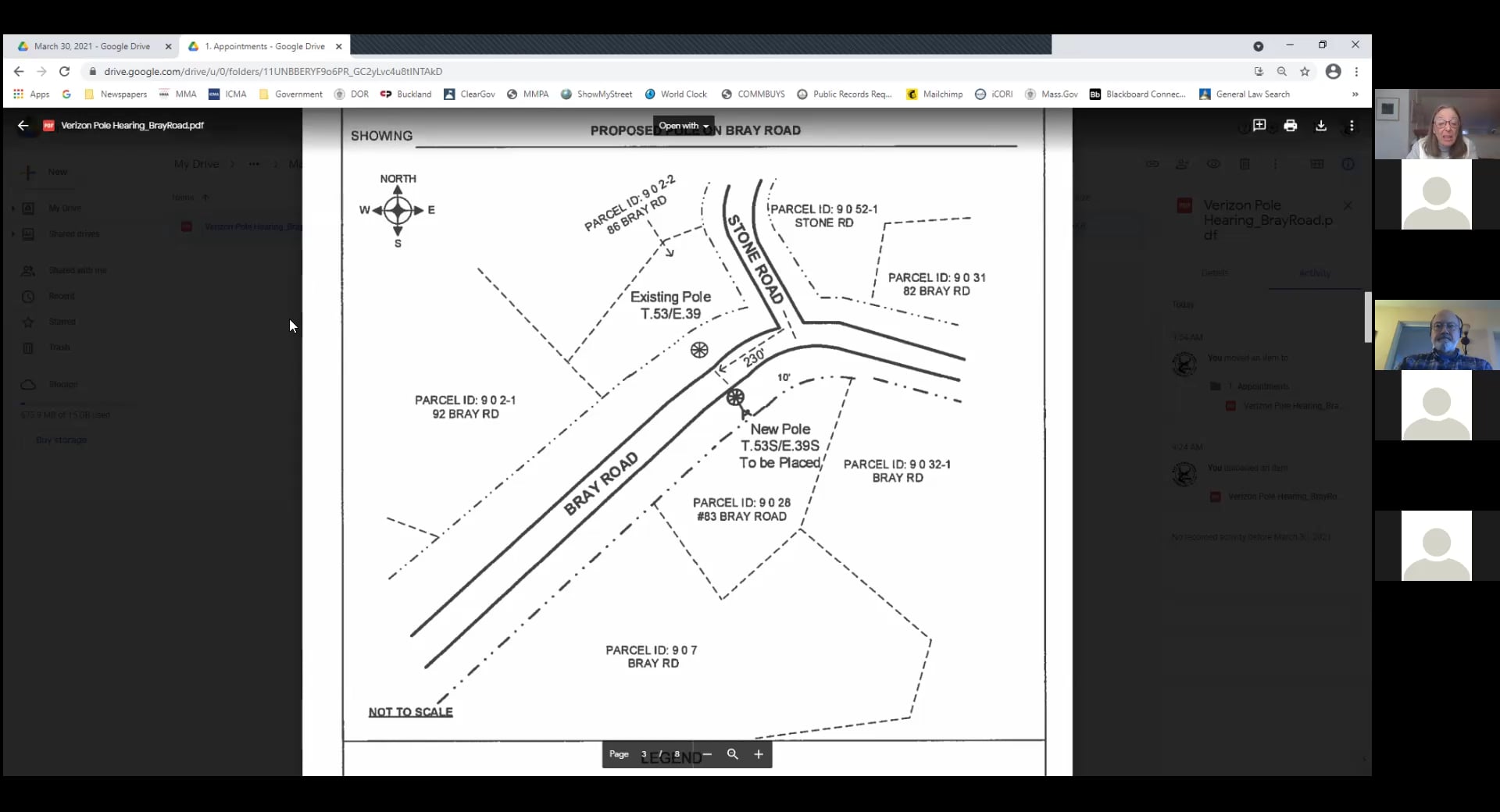Close the 1. Appointments tab
Image resolution: width=1500 pixels, height=812 pixels.
pyautogui.click(x=339, y=46)
